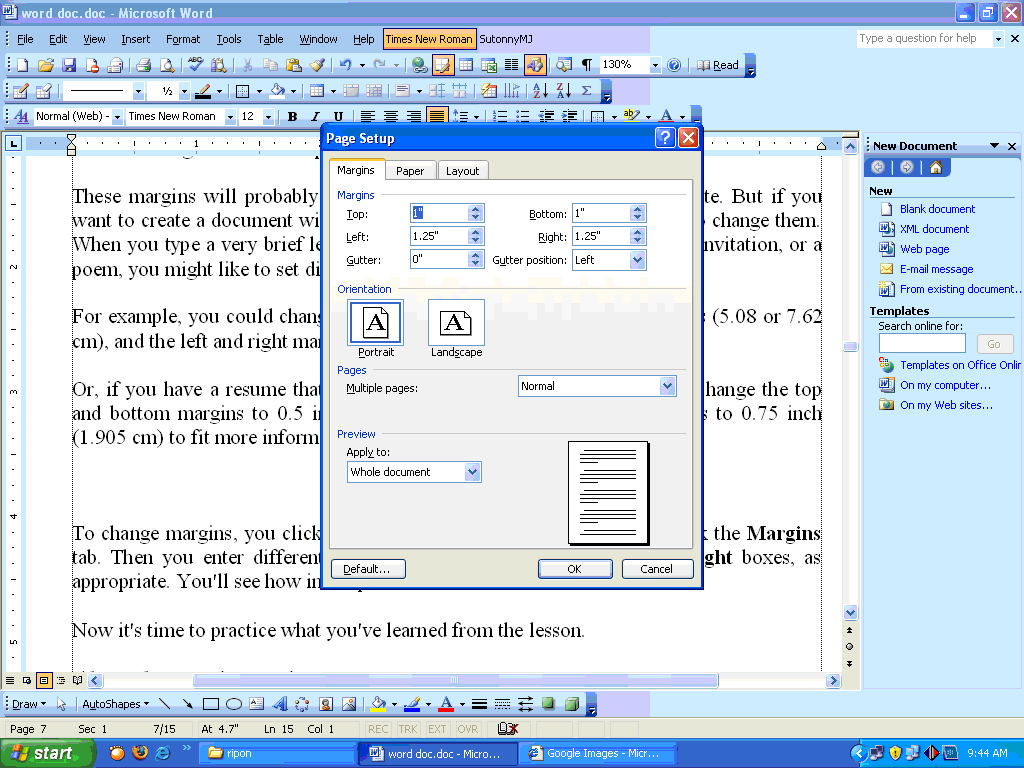Click the Top margin input field
The image size is (1024, 768).
[436, 212]
